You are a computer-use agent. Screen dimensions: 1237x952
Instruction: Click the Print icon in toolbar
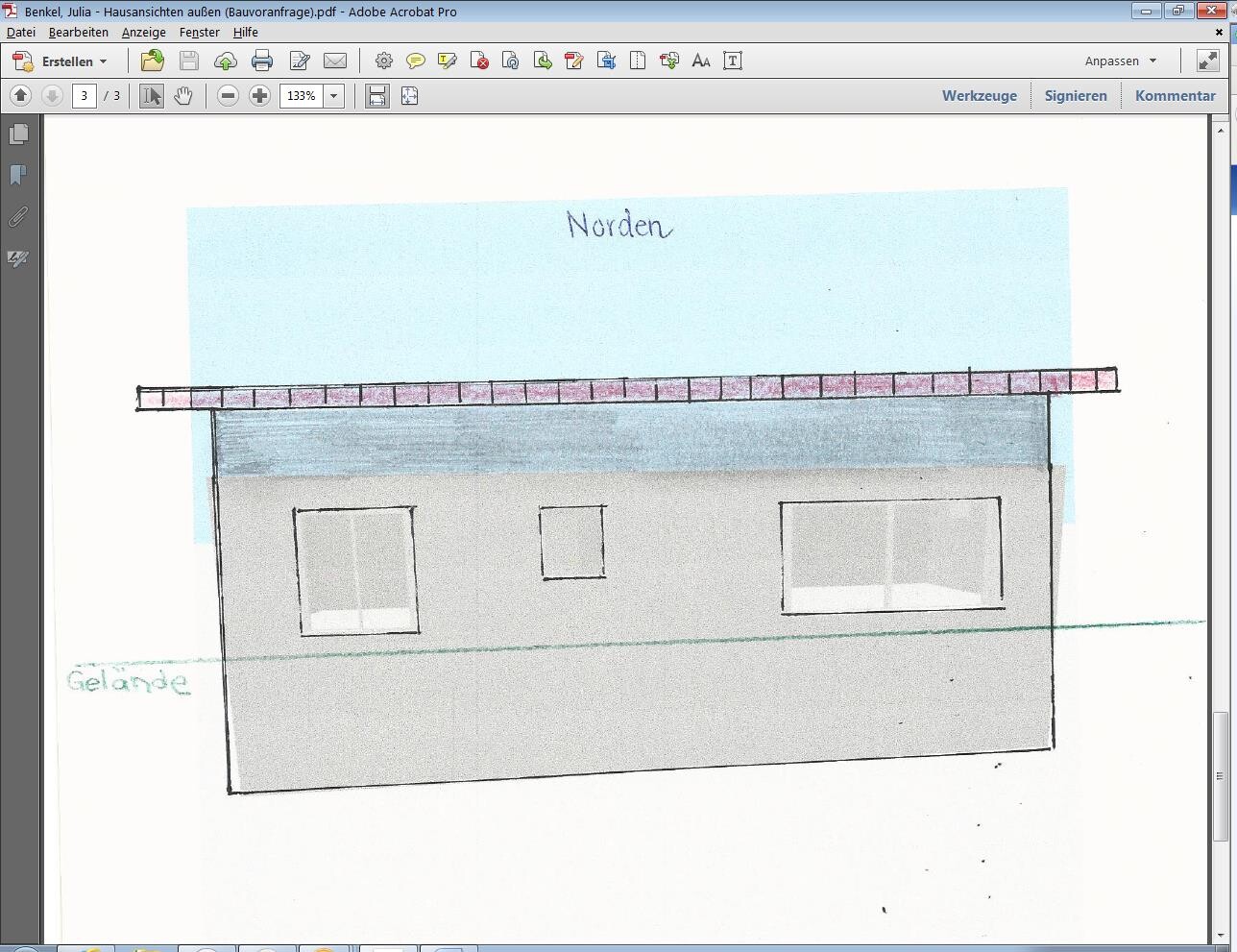261,61
